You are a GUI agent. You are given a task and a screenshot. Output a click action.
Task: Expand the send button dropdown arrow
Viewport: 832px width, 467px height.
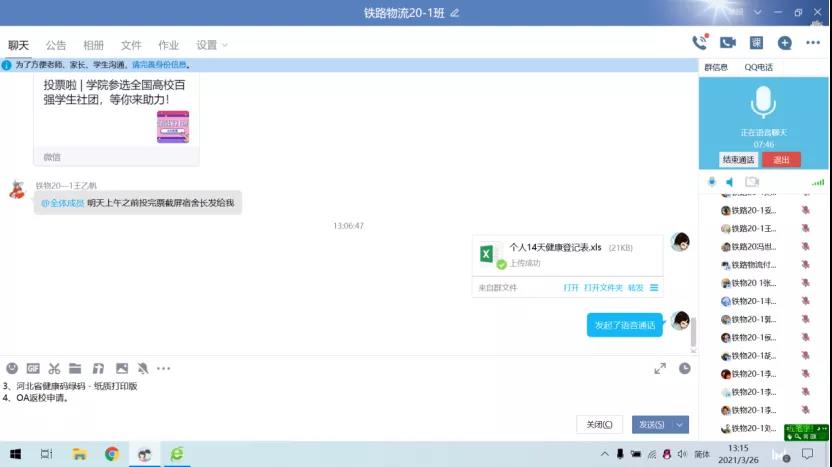coord(681,424)
